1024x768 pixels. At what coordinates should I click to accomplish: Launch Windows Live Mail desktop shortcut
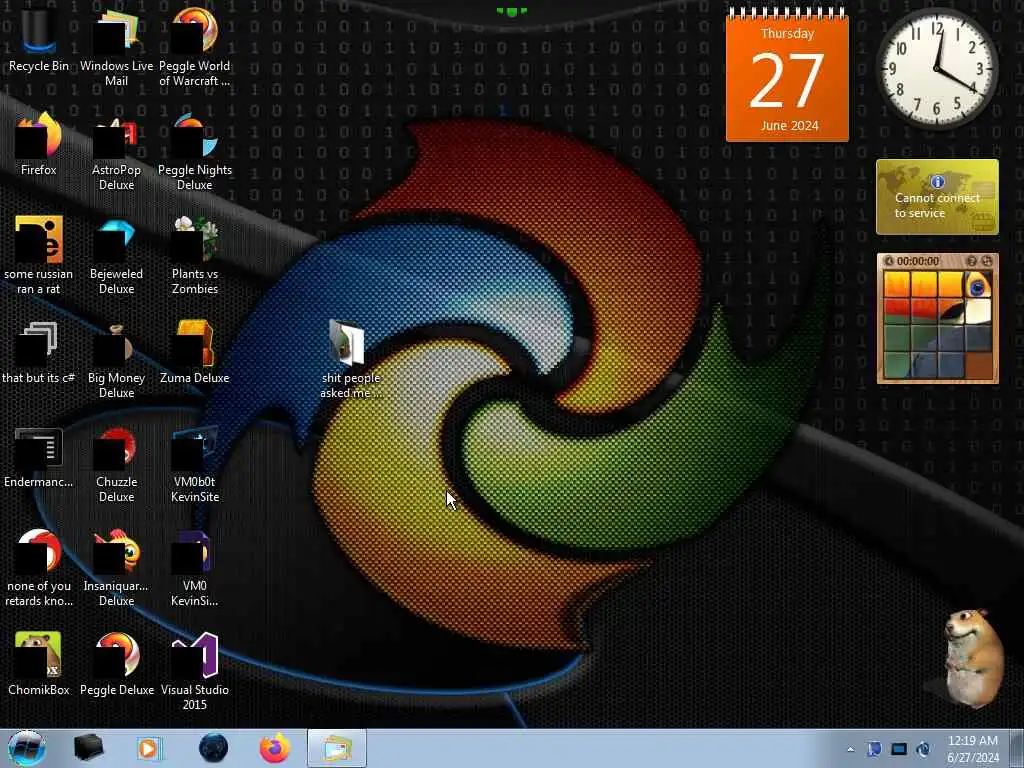(116, 47)
